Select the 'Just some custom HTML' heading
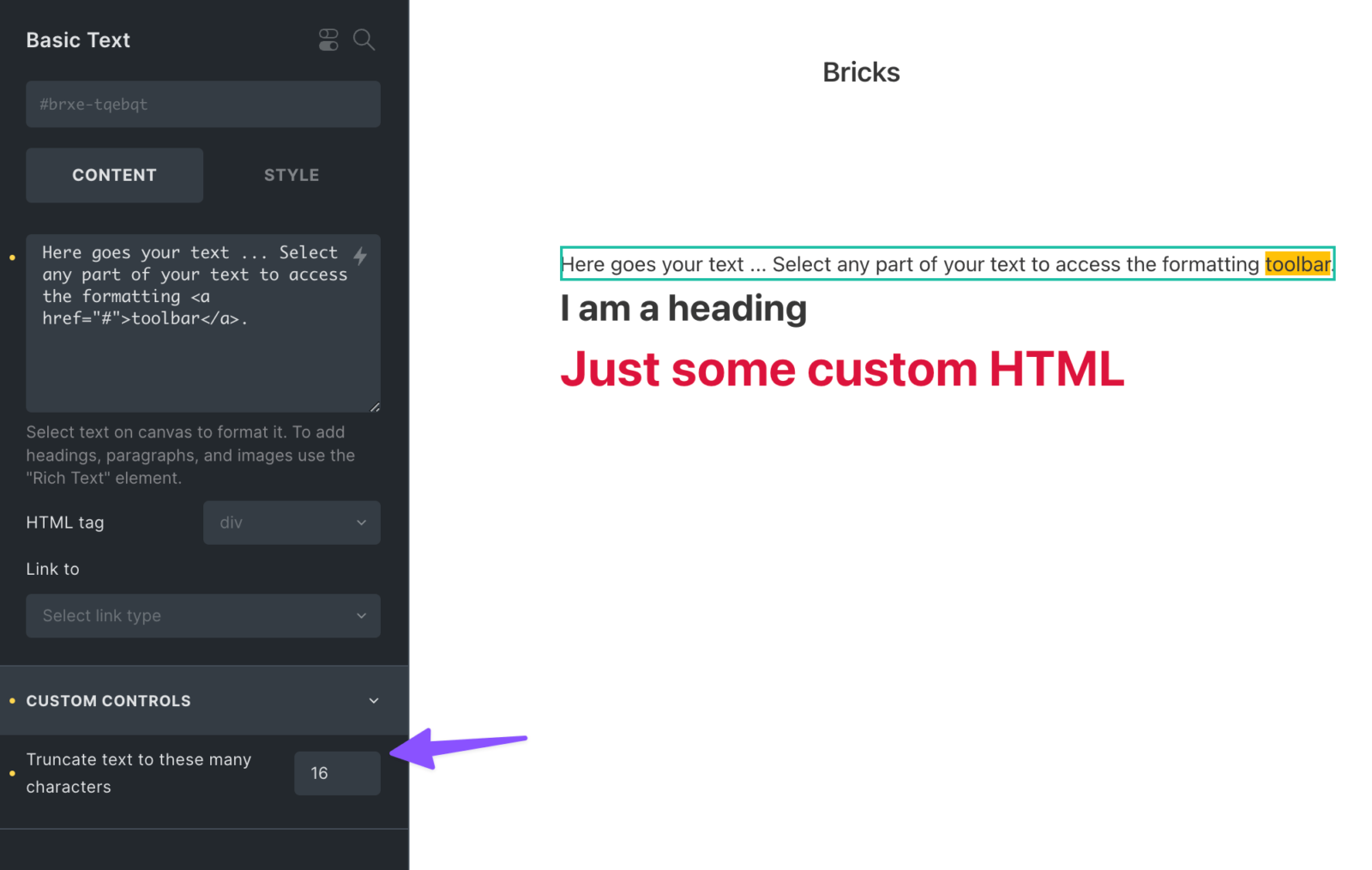This screenshot has height=870, width=1372. (x=842, y=369)
